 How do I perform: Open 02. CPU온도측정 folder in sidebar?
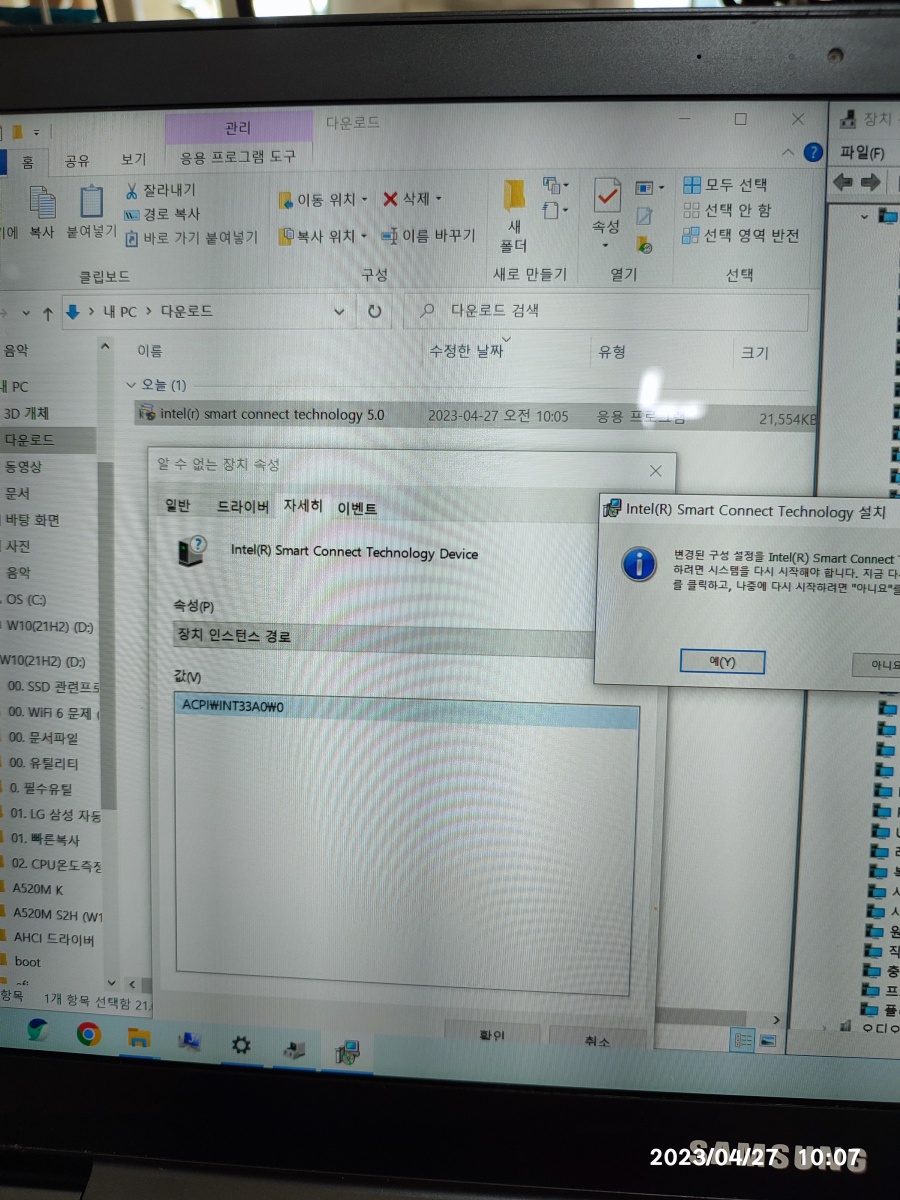click(x=56, y=864)
